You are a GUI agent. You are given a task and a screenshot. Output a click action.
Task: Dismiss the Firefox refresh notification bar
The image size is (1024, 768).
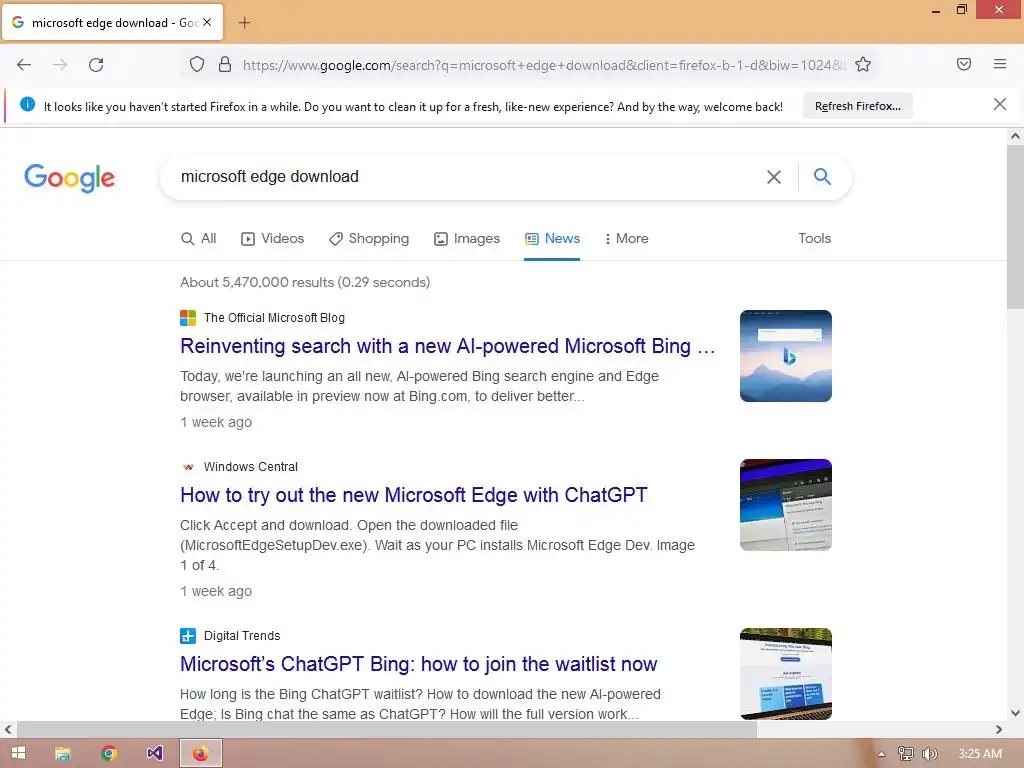(999, 104)
